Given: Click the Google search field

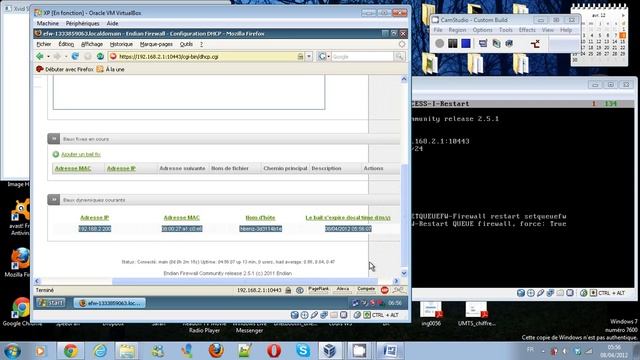Looking at the screenshot, I should click(x=362, y=57).
